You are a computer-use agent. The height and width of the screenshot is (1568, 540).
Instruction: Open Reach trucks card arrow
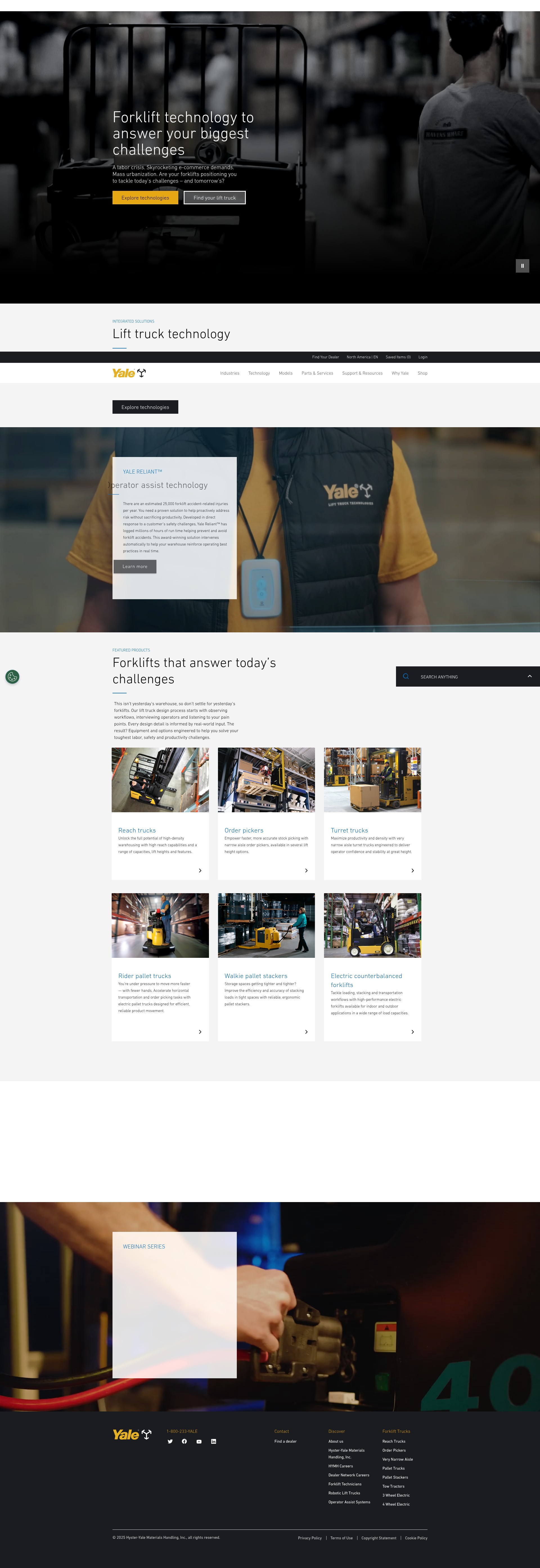coord(200,870)
